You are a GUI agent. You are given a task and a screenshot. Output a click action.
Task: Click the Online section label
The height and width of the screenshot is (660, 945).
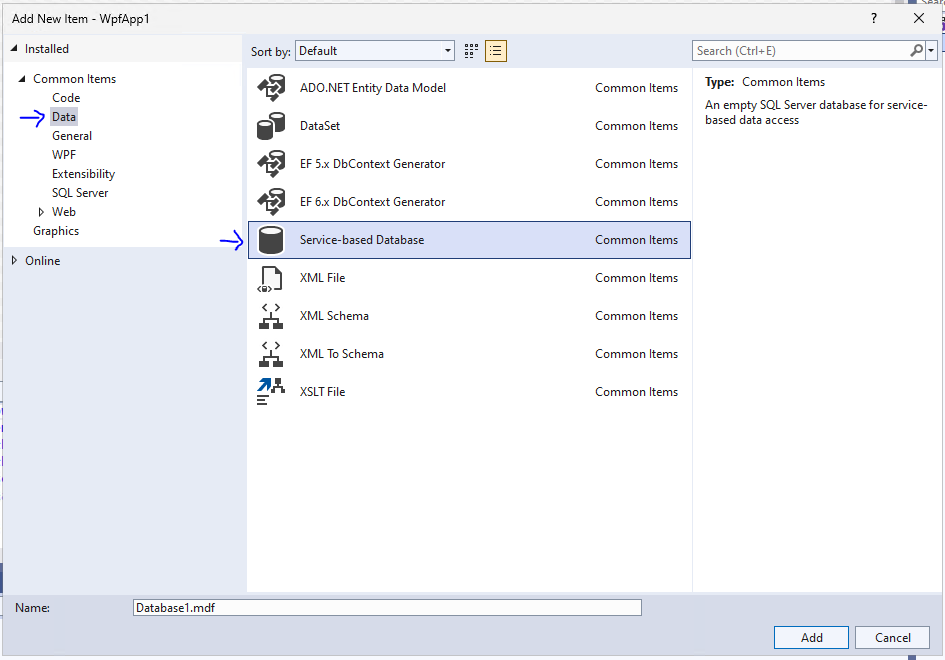tap(42, 261)
